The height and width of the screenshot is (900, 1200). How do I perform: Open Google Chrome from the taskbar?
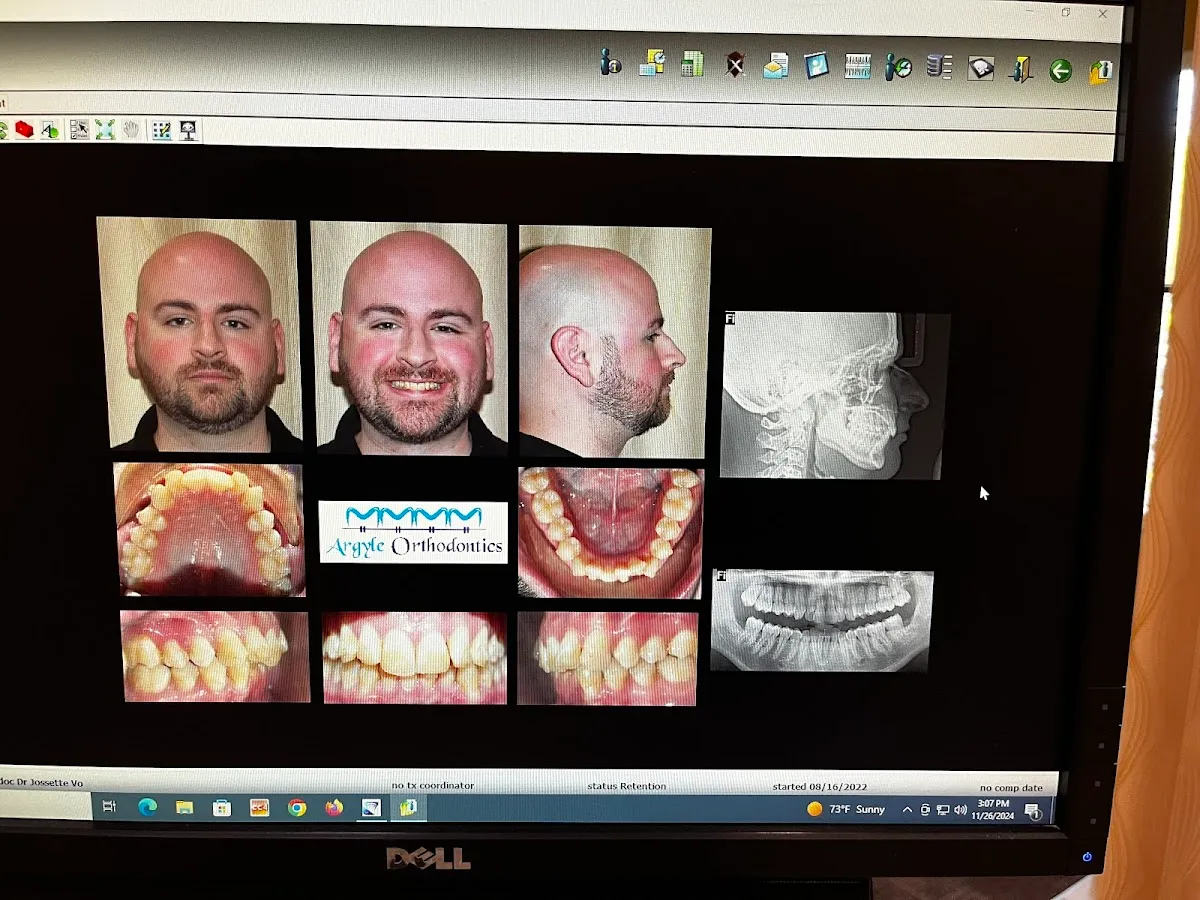[x=297, y=806]
